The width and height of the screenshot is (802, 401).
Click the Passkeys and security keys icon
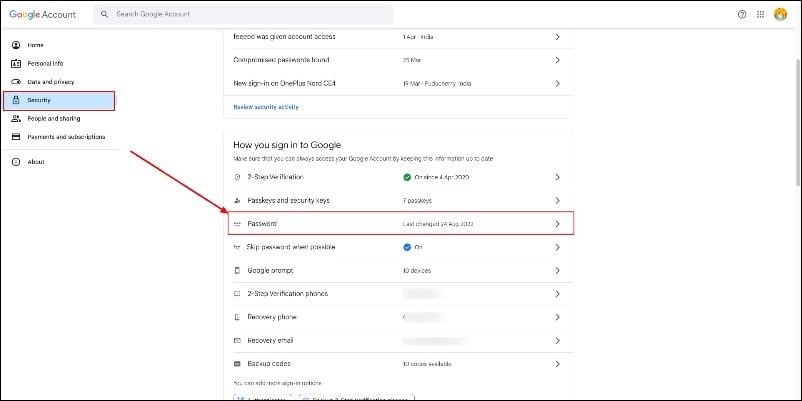click(x=237, y=200)
